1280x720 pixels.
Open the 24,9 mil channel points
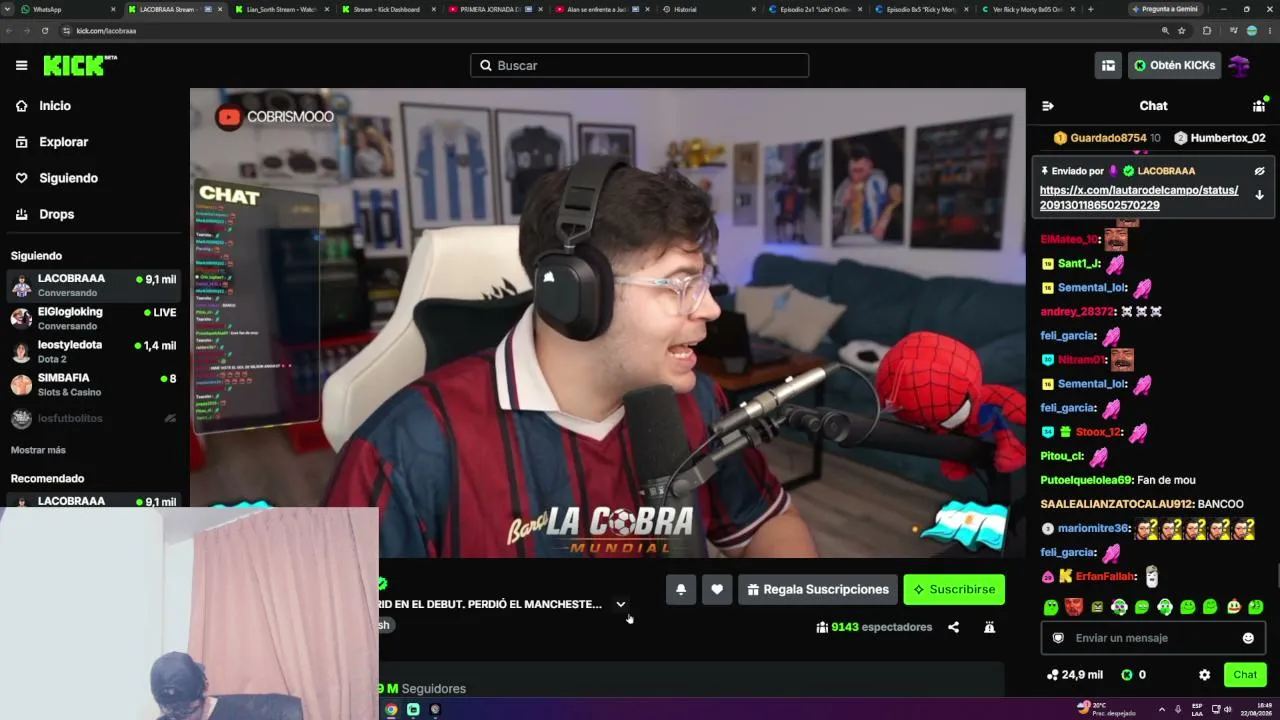pyautogui.click(x=1075, y=675)
